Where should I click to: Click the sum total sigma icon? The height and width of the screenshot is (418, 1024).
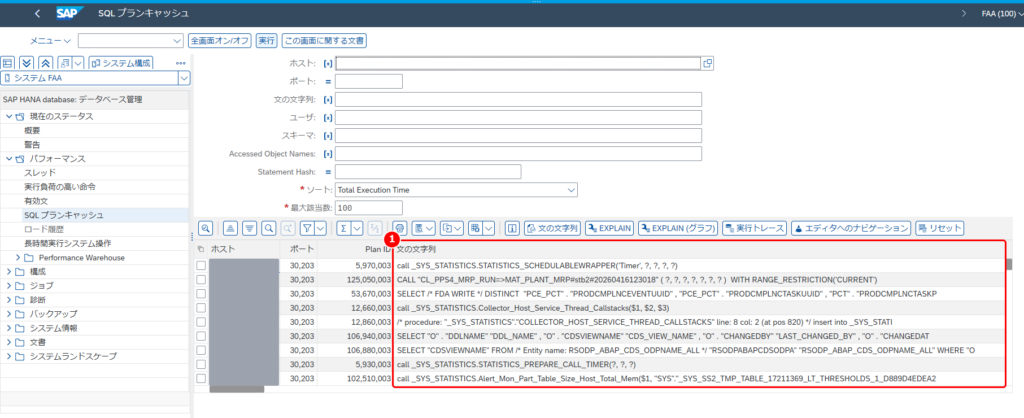coord(344,228)
